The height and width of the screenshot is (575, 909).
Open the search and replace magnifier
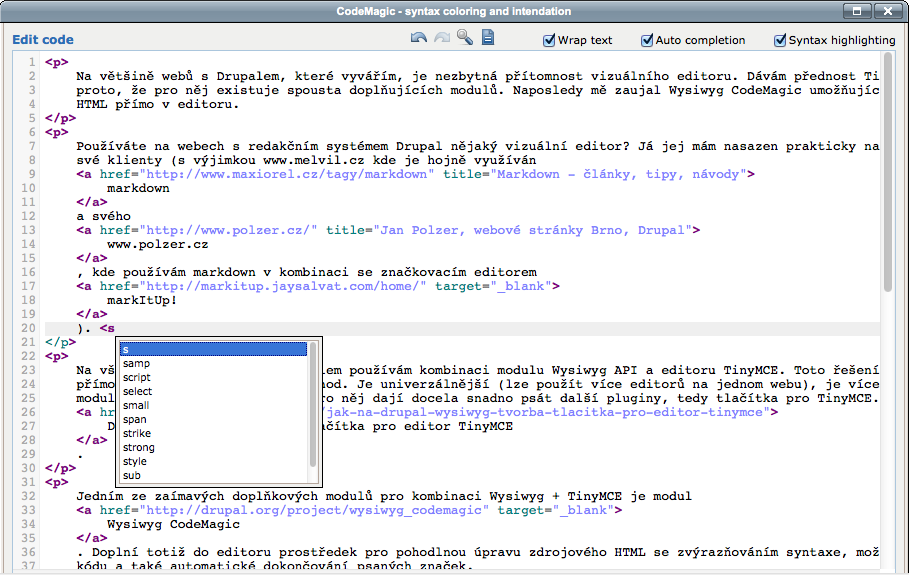click(x=465, y=38)
